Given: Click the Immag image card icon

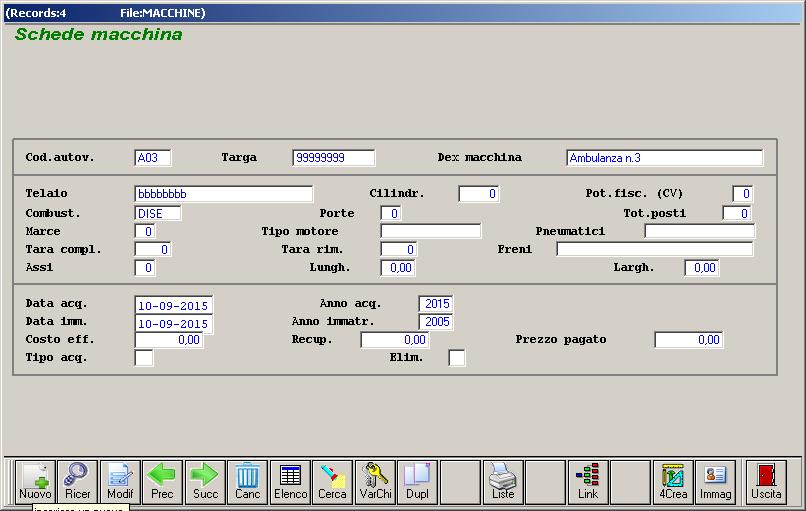Looking at the screenshot, I should [716, 481].
